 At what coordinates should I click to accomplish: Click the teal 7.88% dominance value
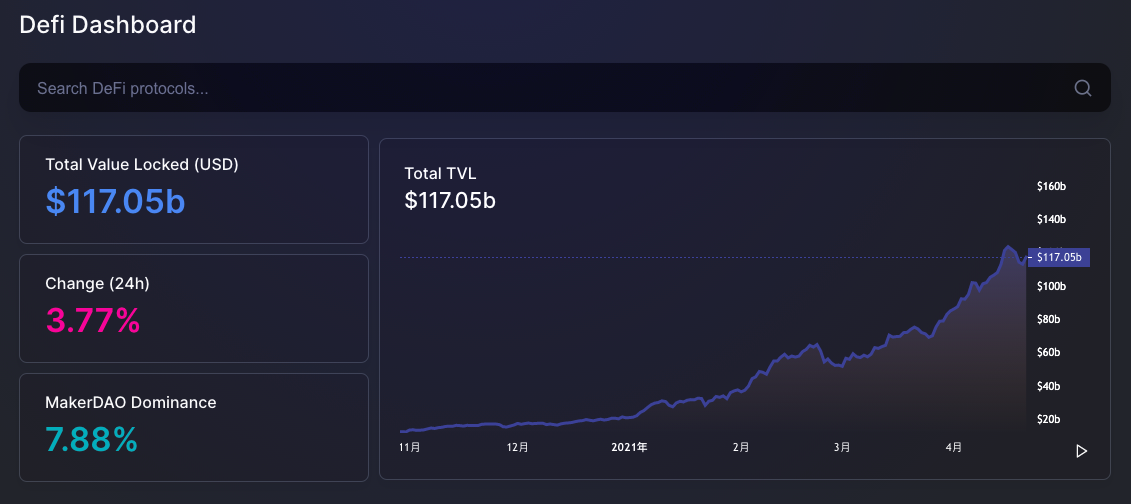92,439
